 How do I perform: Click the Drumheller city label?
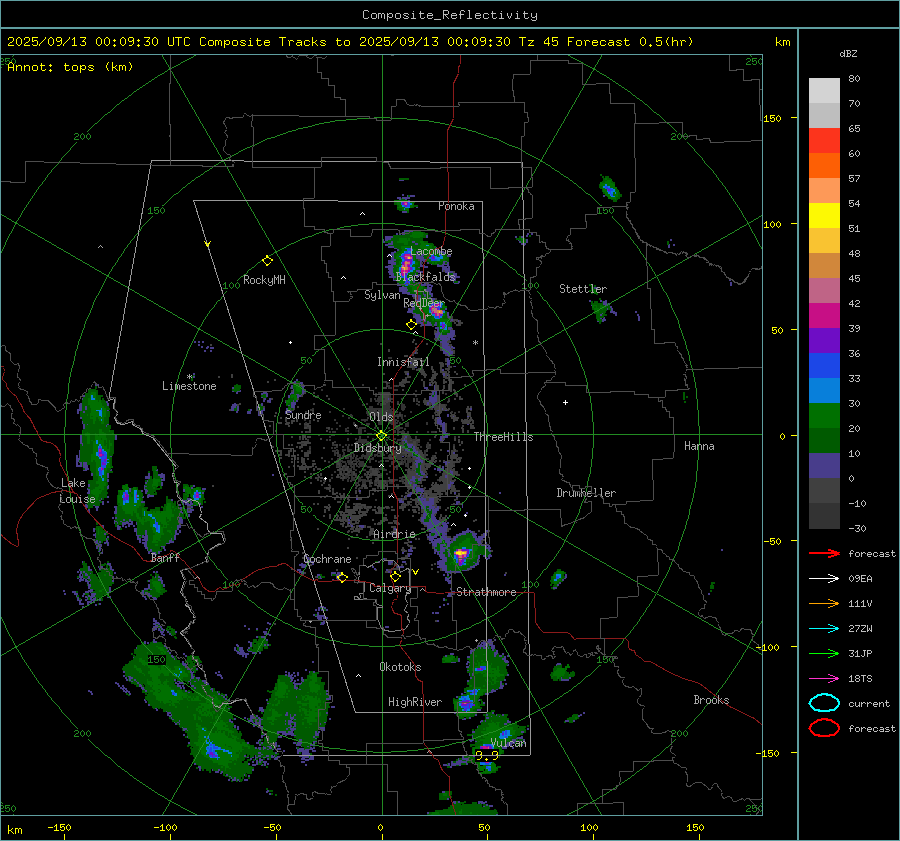586,493
